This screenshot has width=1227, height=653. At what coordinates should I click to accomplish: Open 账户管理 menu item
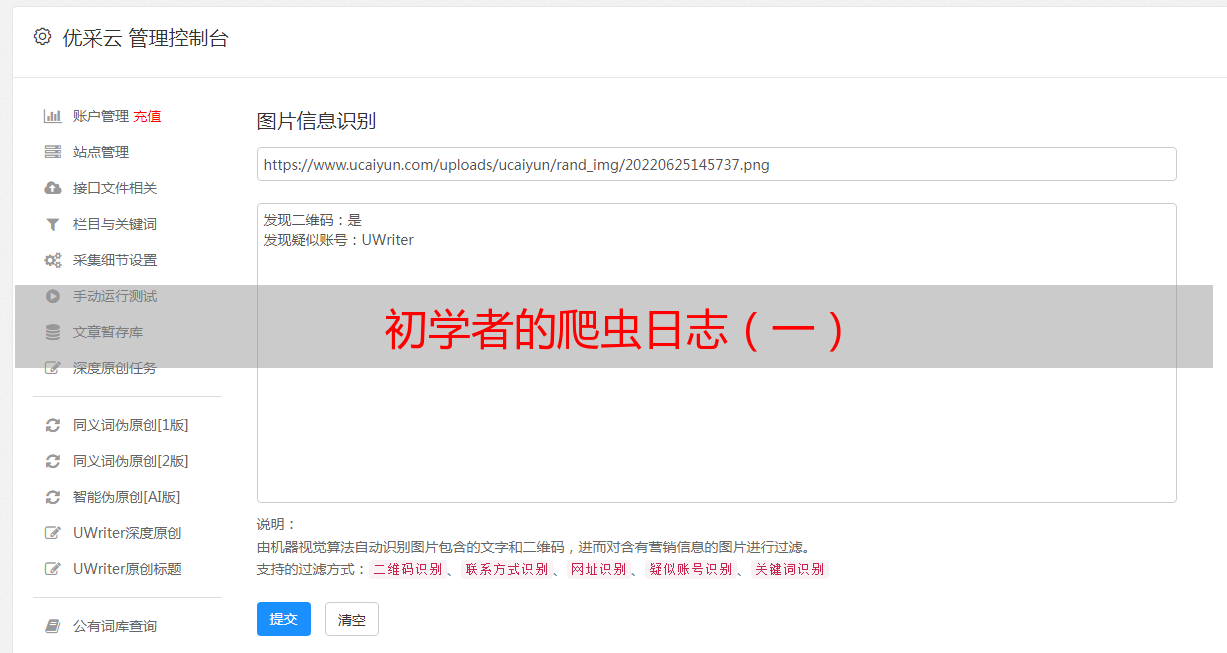[x=101, y=116]
